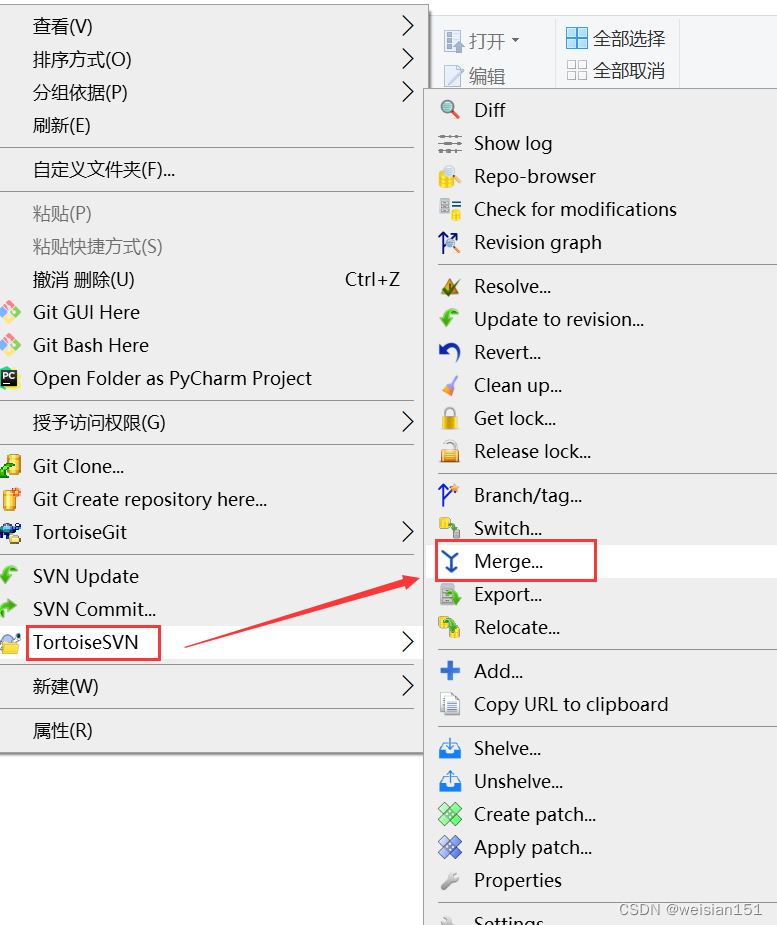Click the Update to revision icon
The height and width of the screenshot is (925, 777).
450,319
